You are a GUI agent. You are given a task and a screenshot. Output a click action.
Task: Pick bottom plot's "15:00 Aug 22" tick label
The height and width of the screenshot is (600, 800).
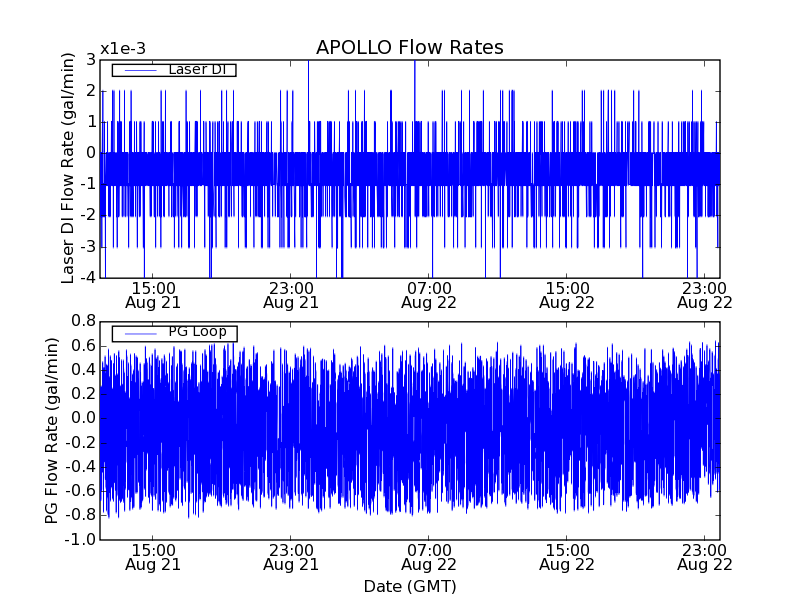[567, 556]
